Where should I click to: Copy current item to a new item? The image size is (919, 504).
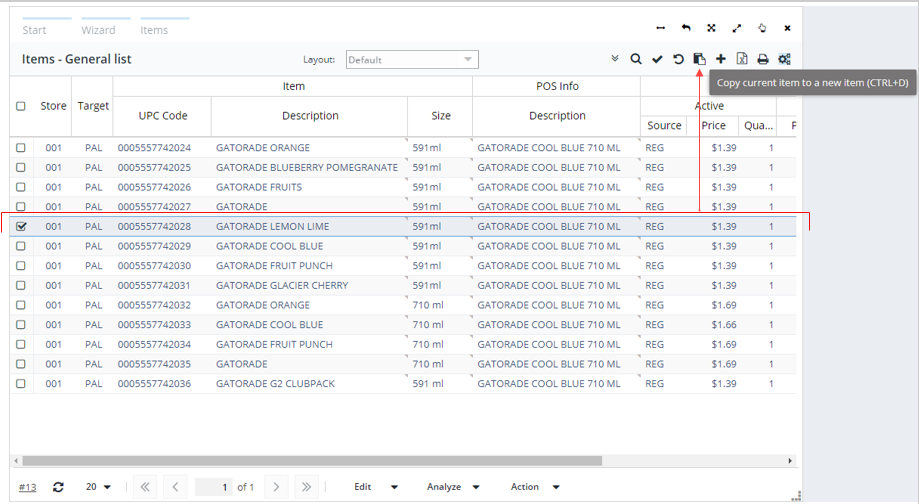[x=699, y=59]
